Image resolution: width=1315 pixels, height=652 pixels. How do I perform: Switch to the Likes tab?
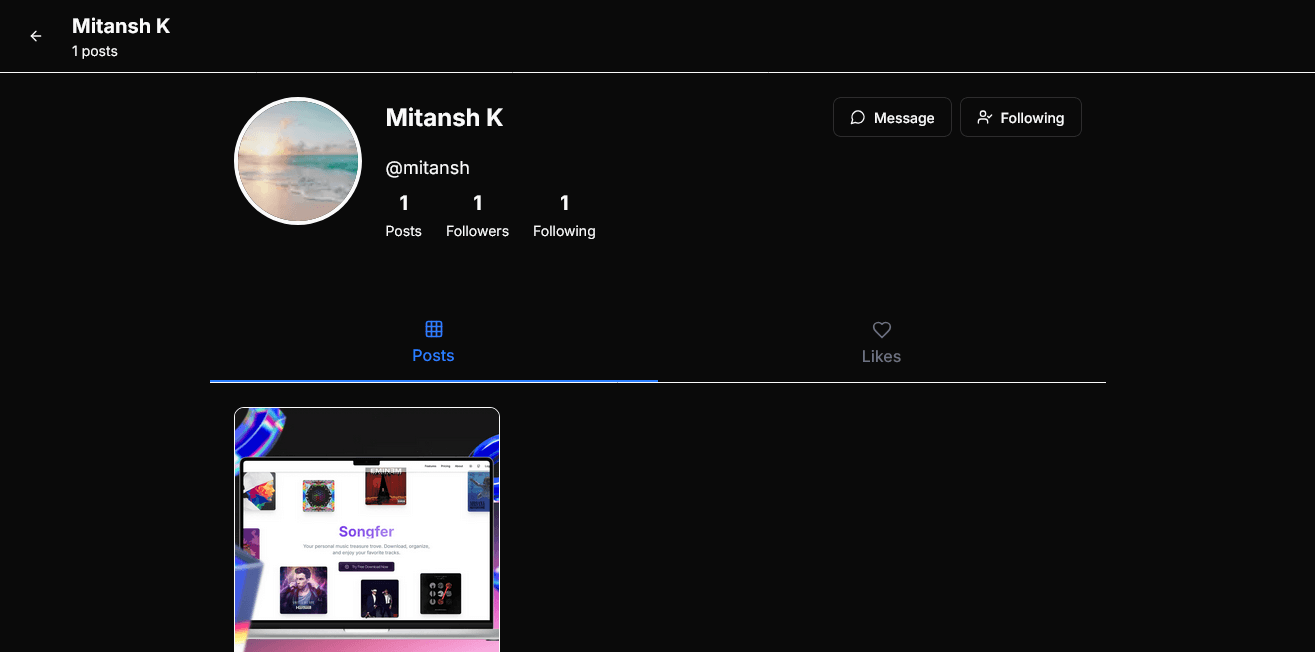click(881, 343)
